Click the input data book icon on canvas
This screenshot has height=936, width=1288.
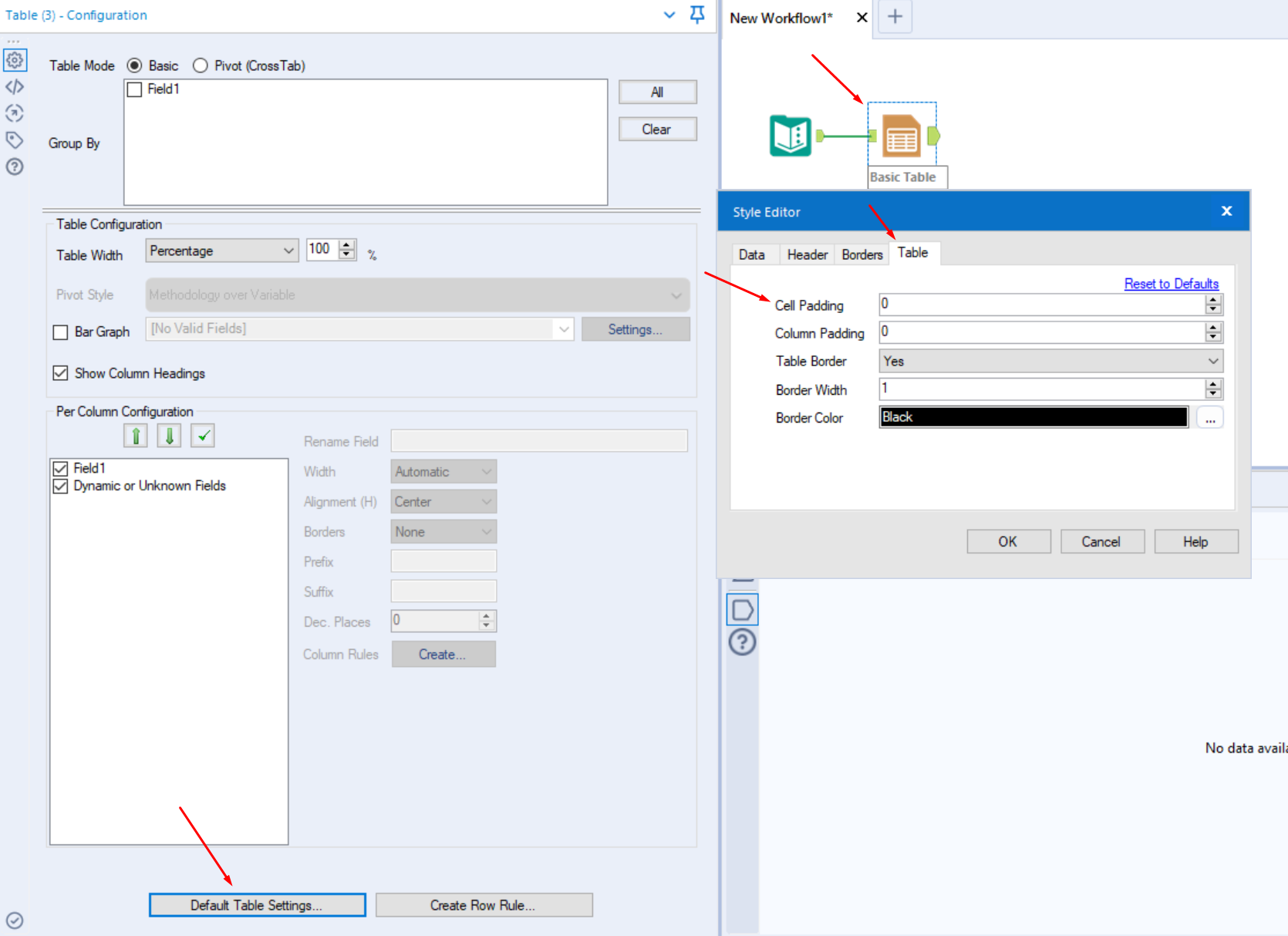coord(789,136)
